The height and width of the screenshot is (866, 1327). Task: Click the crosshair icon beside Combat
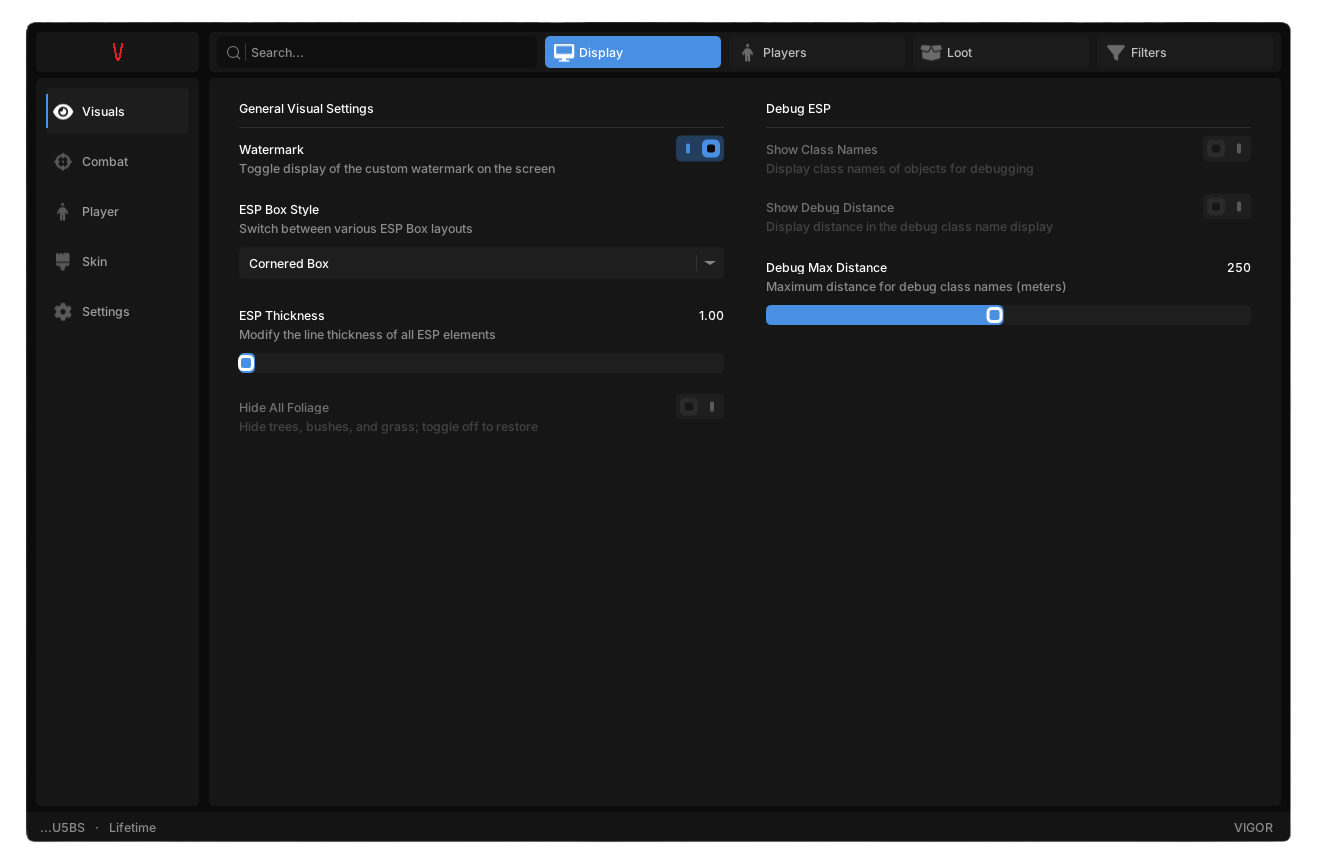click(63, 162)
